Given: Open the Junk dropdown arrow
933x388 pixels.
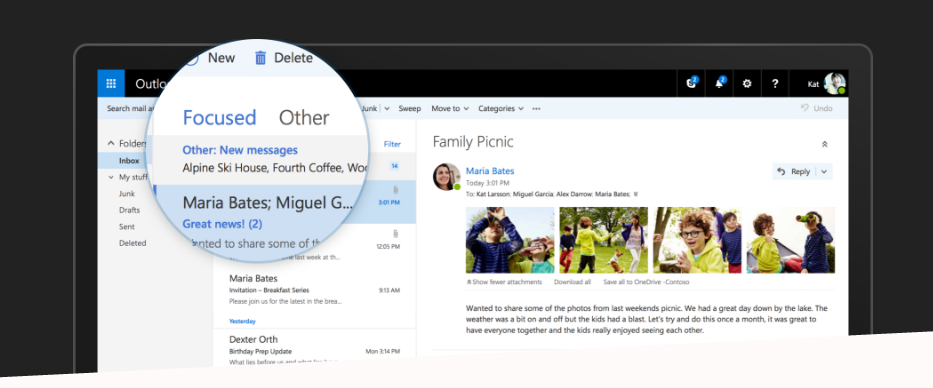Looking at the screenshot, I should coord(387,108).
